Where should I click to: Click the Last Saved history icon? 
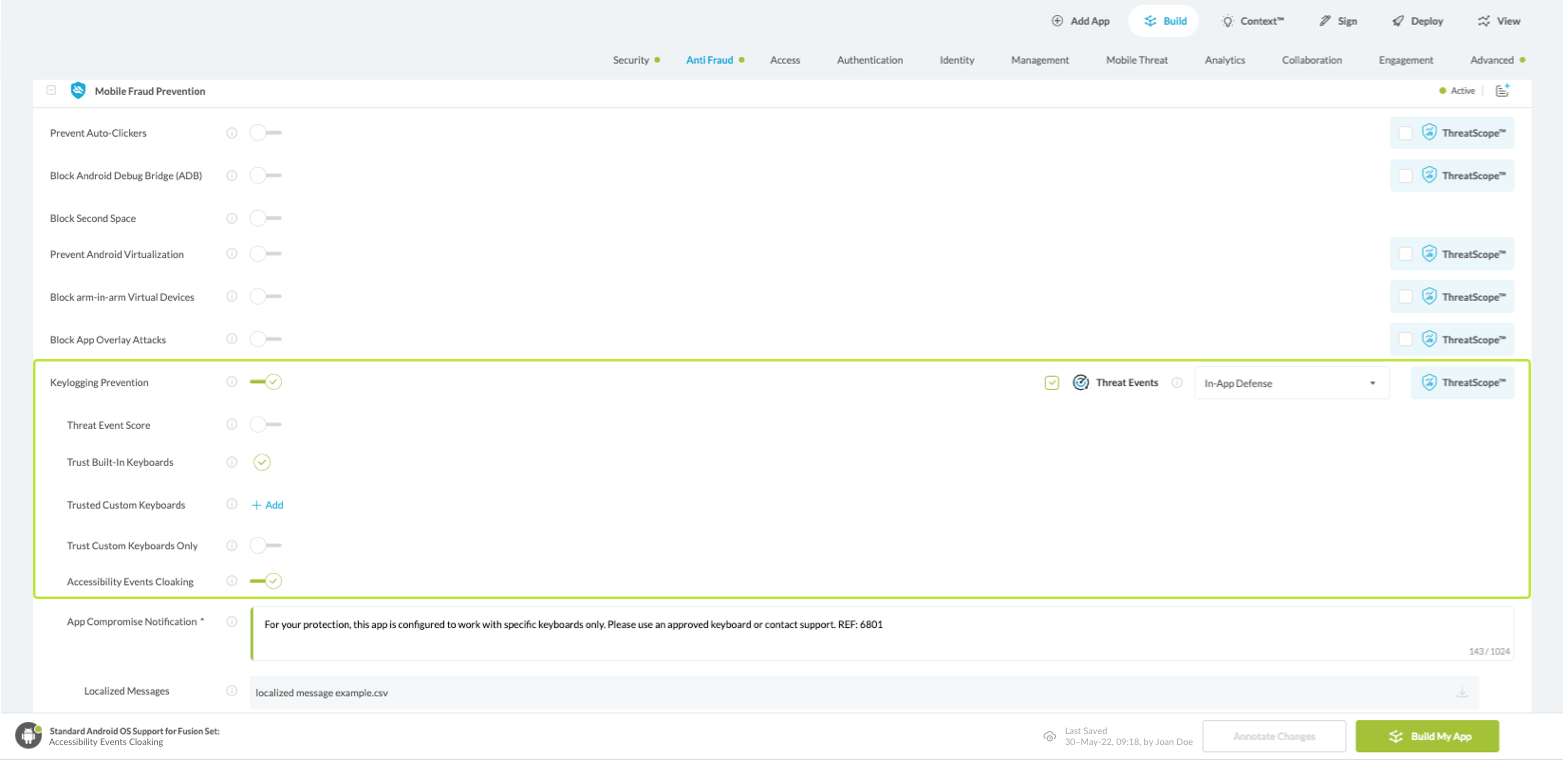1050,736
